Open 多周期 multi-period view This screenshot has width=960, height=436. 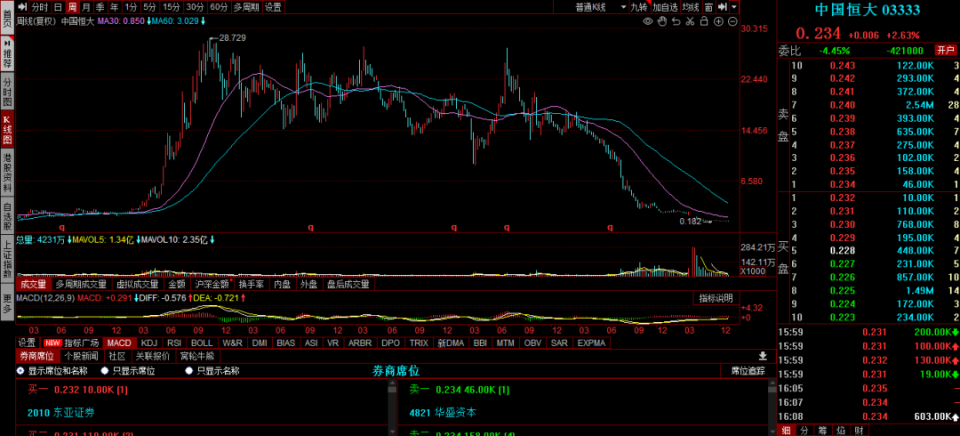247,7
